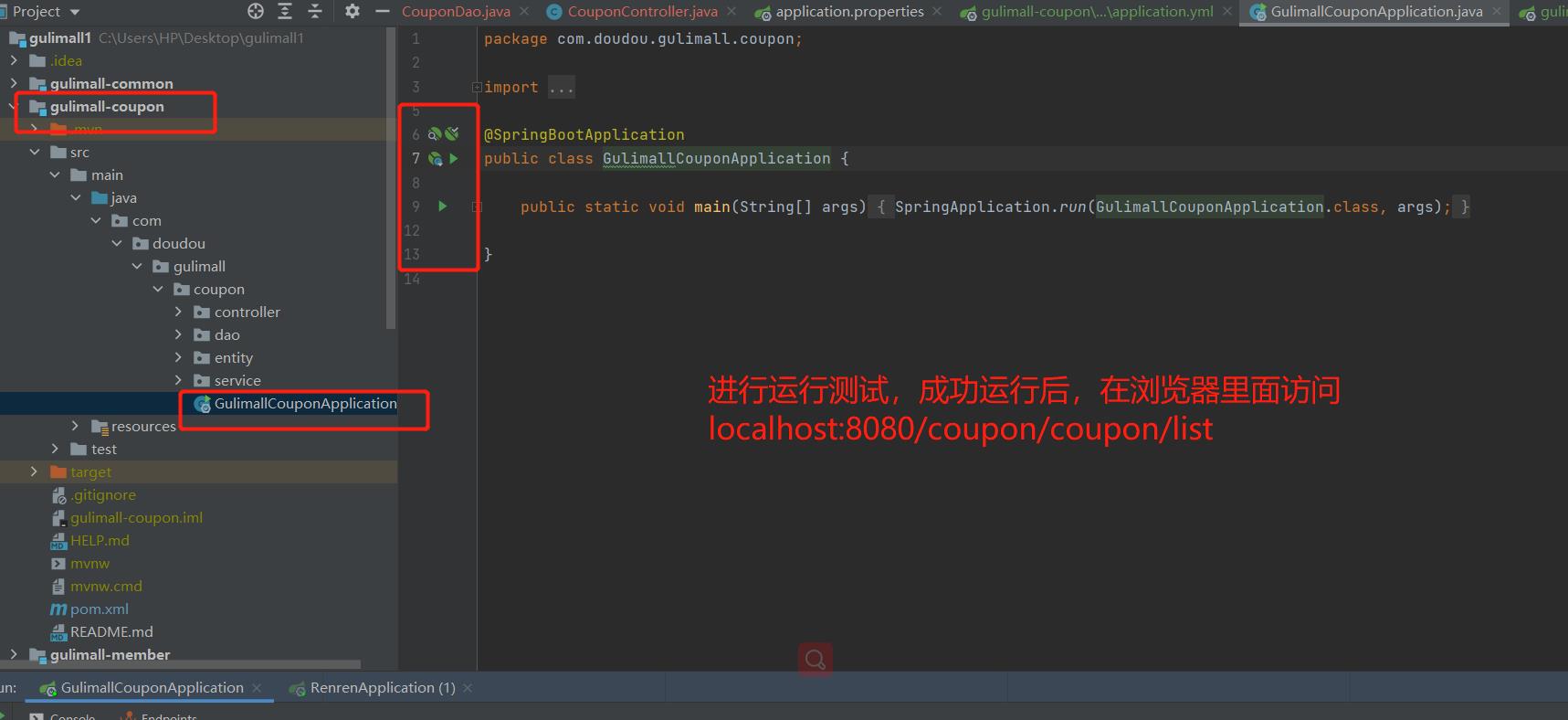Close the CouponController.java tab

(x=731, y=11)
